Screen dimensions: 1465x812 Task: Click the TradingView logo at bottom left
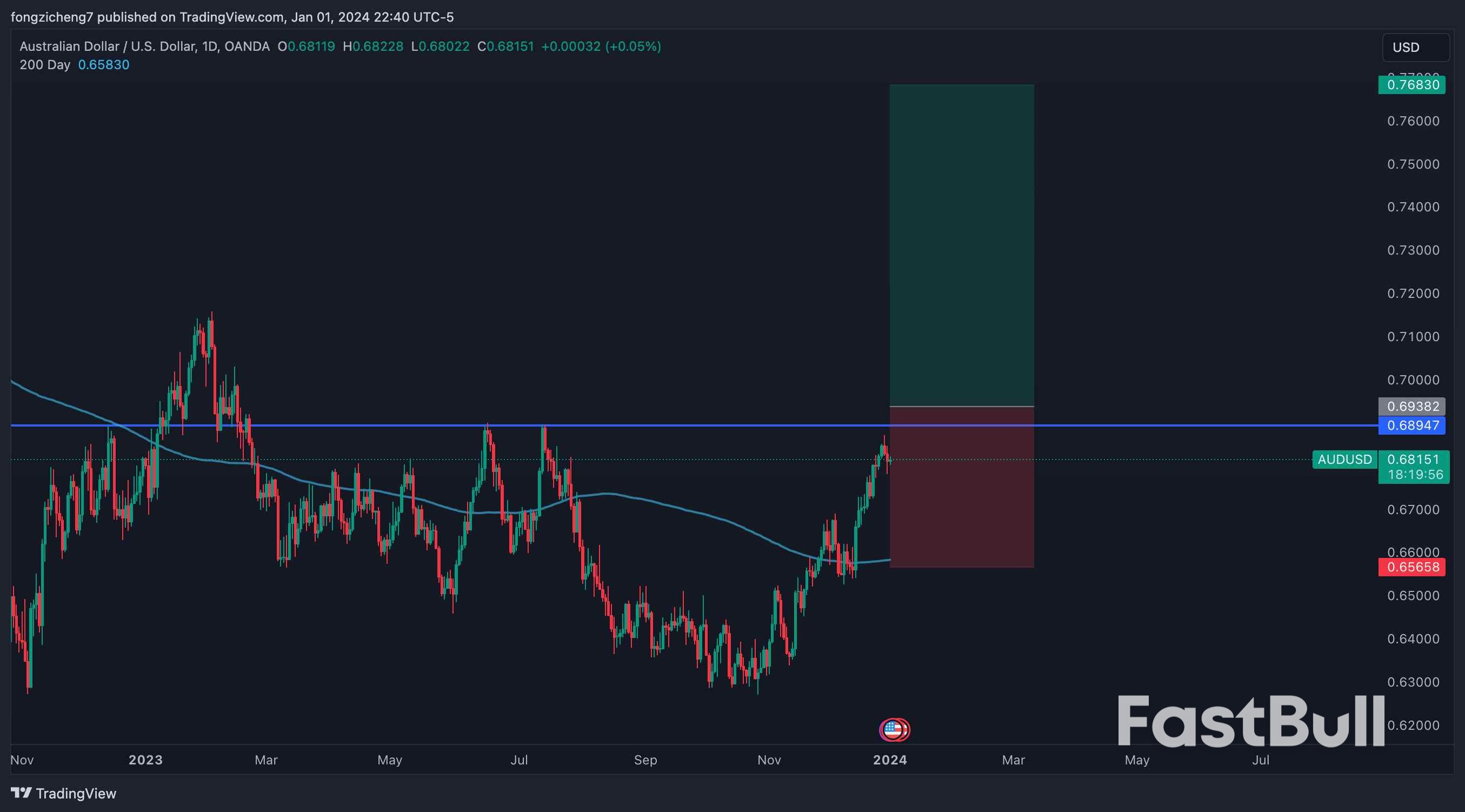tap(63, 793)
